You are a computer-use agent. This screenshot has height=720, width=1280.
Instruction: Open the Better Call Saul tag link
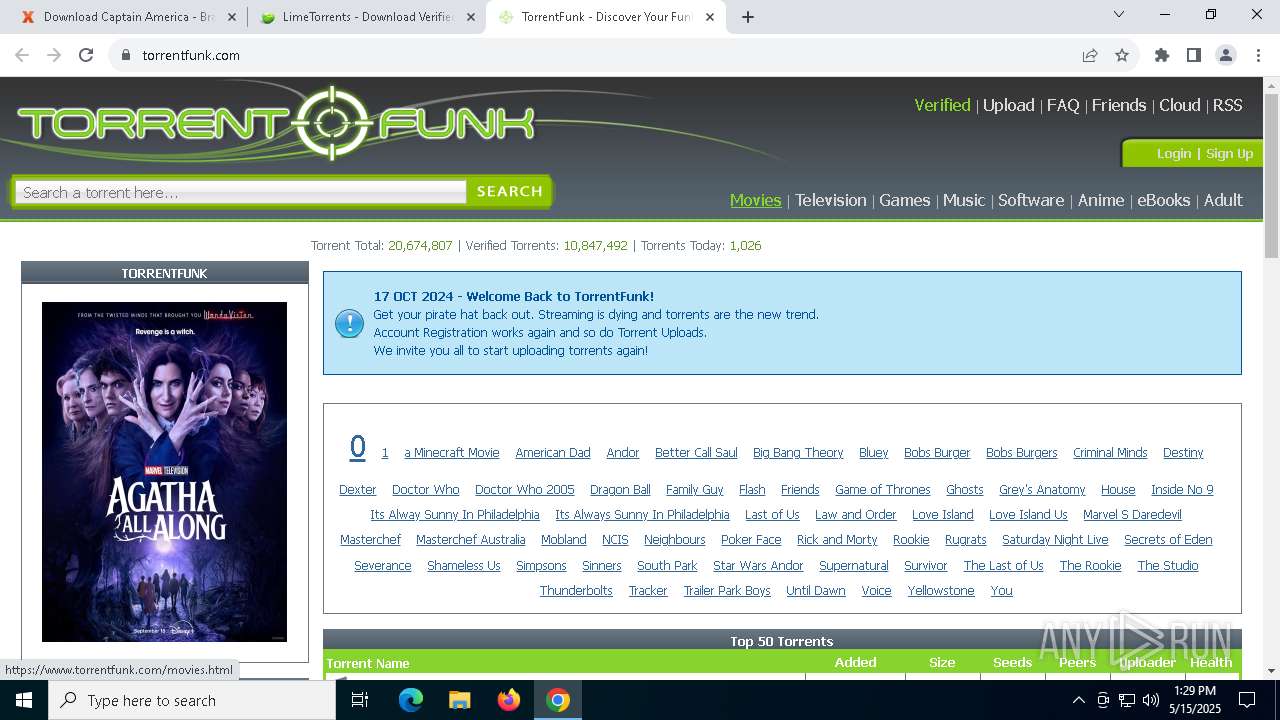(x=696, y=452)
